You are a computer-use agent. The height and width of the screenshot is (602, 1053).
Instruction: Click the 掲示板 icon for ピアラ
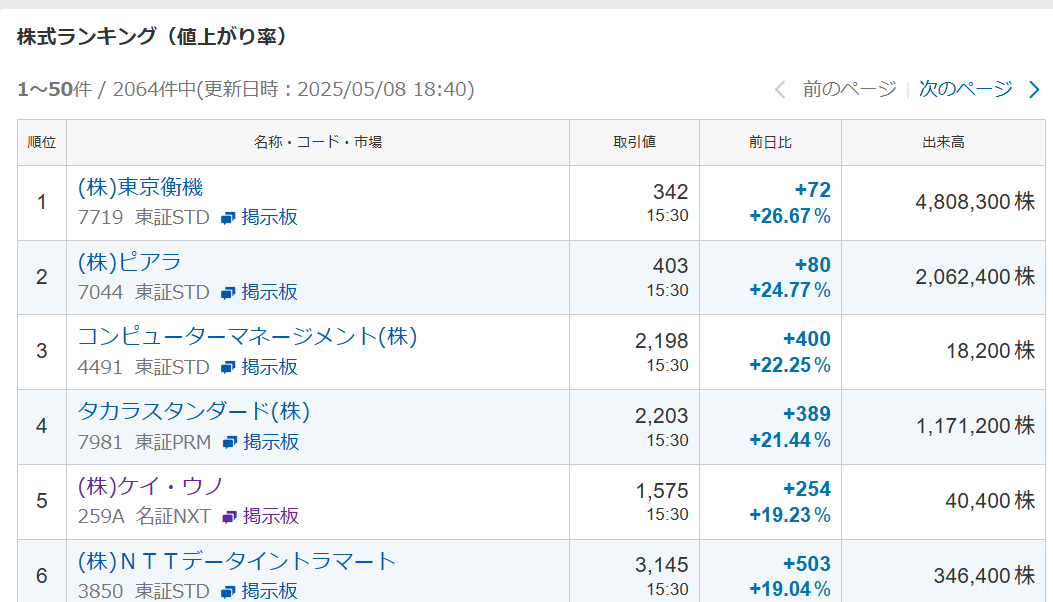228,293
